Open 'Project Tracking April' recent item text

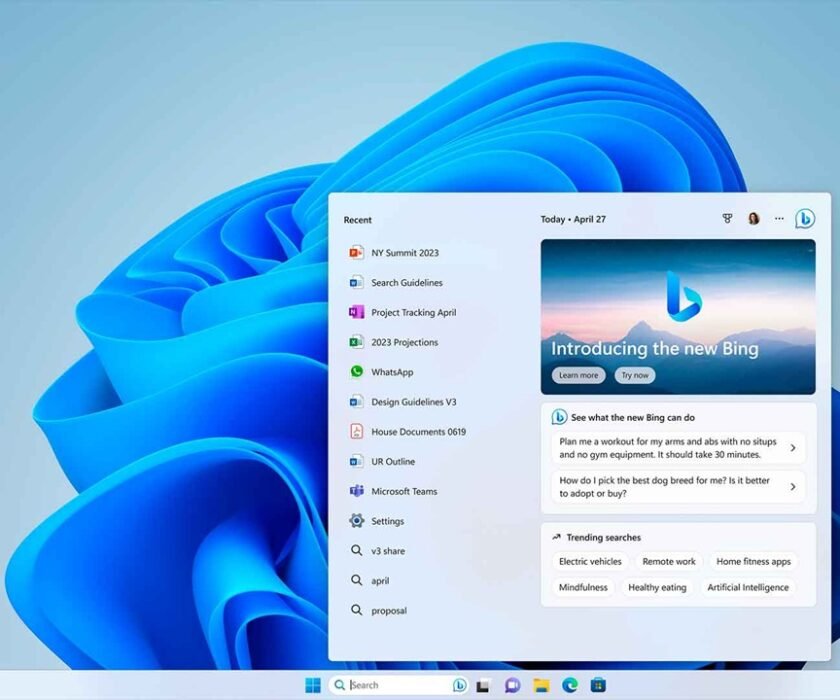(x=414, y=313)
